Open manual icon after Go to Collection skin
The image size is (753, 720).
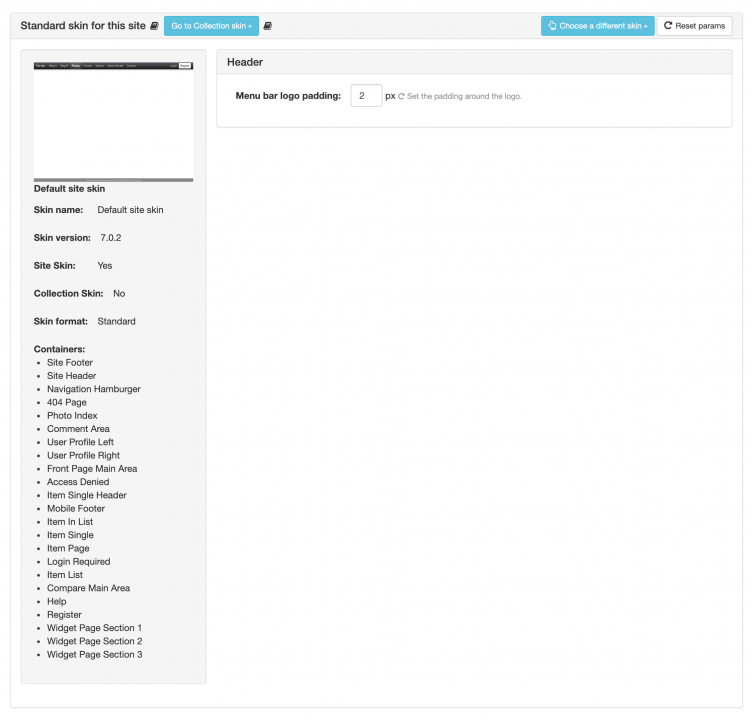[267, 26]
